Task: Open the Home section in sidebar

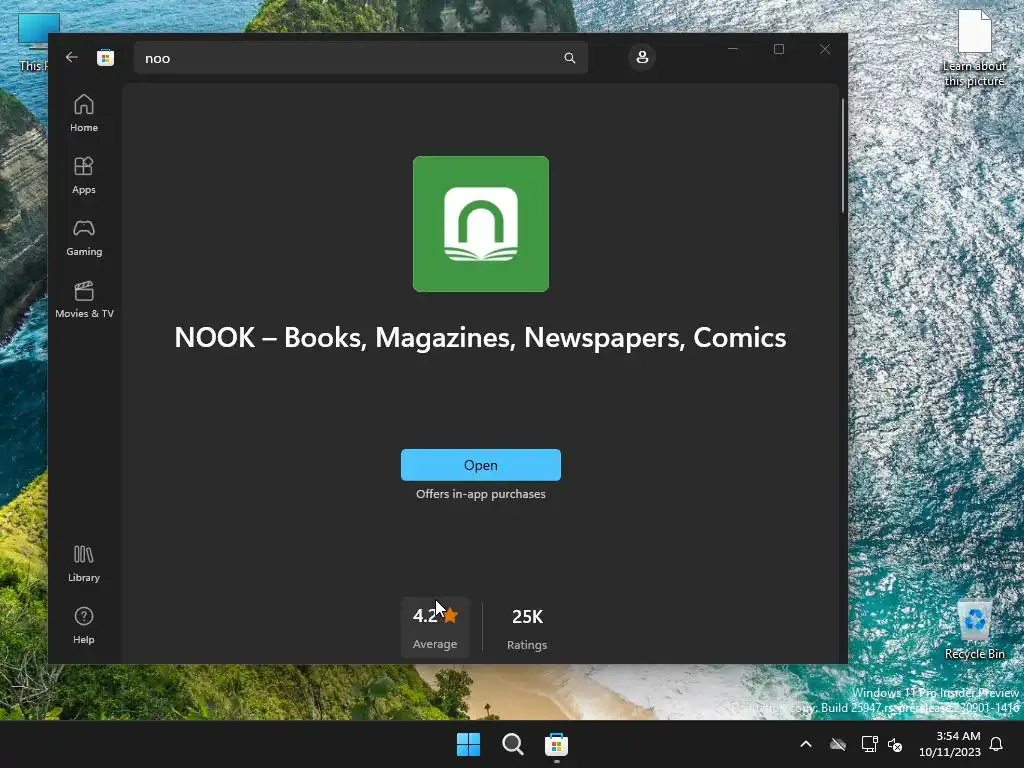Action: 84,113
